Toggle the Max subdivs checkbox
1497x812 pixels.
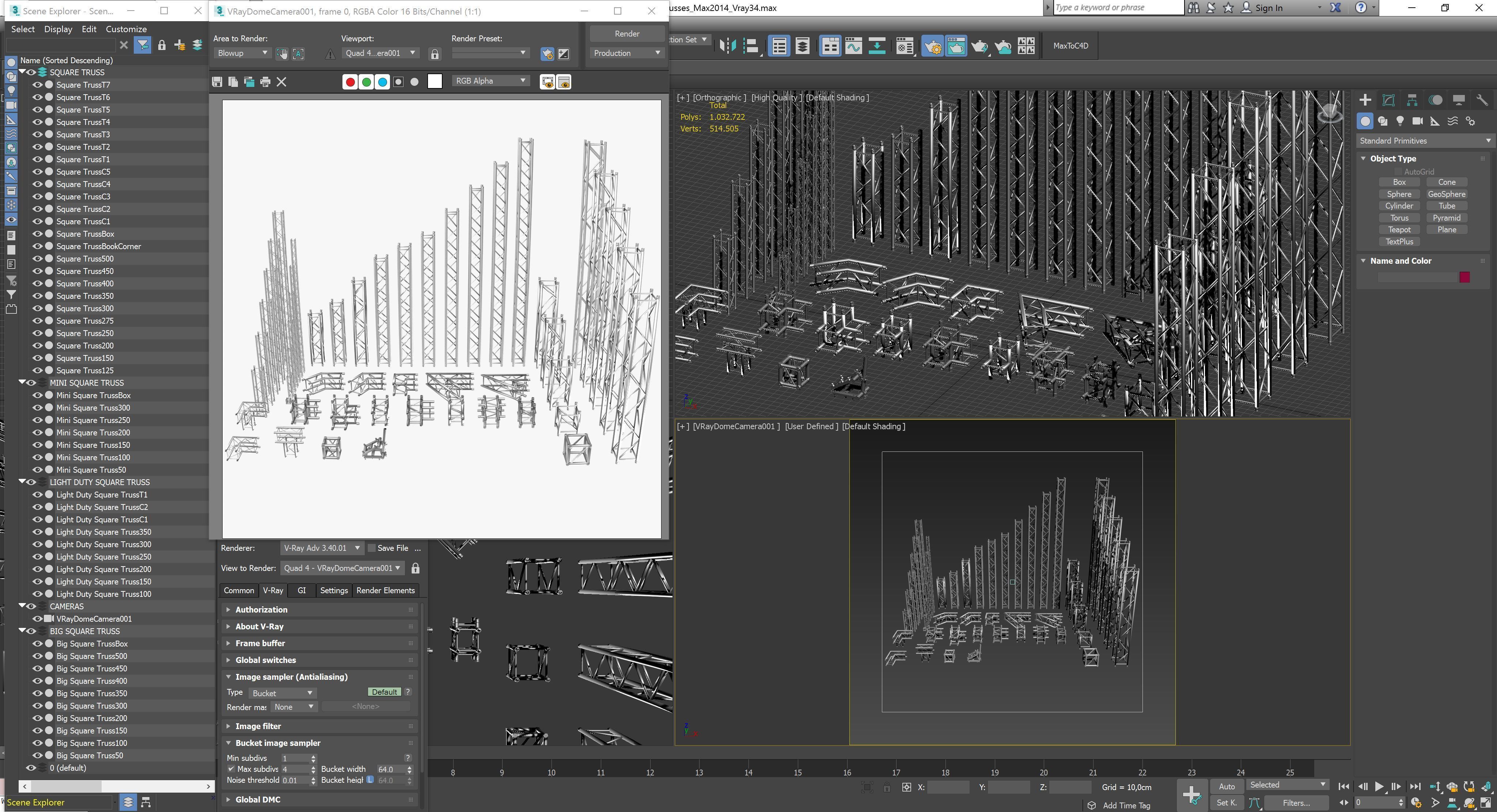coord(231,769)
